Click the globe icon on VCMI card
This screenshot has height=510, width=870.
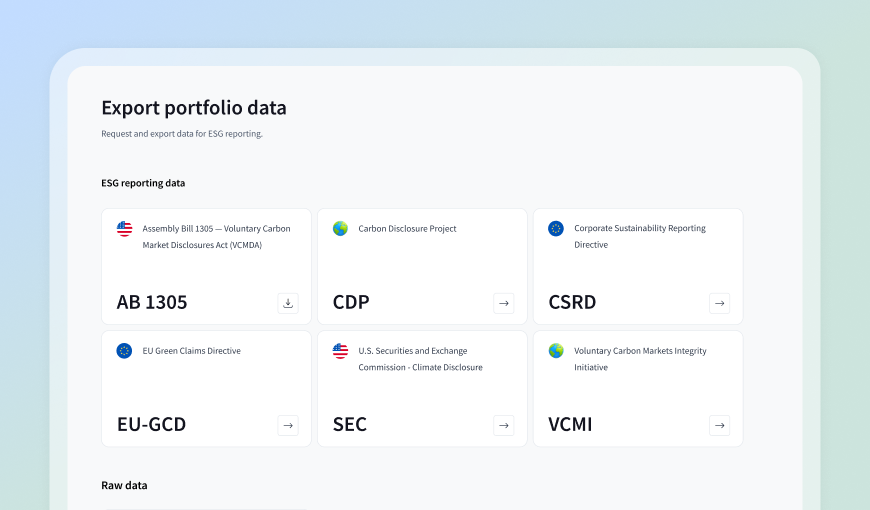[x=556, y=351]
